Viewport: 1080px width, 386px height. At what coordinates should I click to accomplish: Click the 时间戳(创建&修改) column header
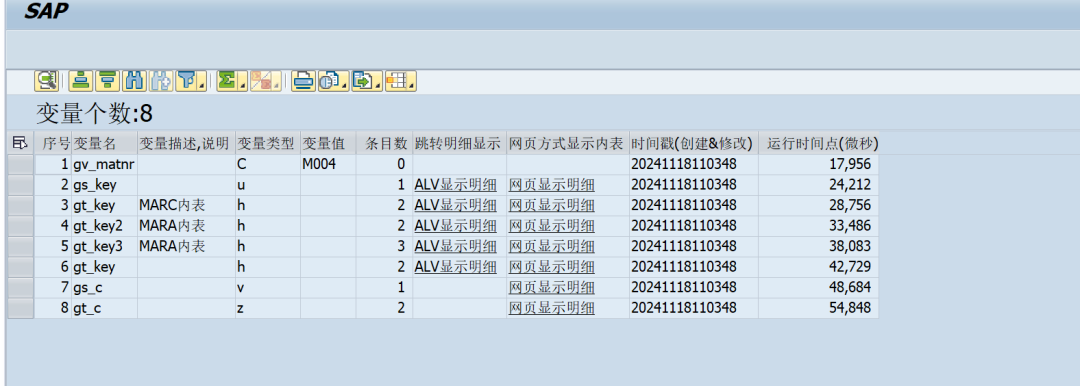(694, 143)
